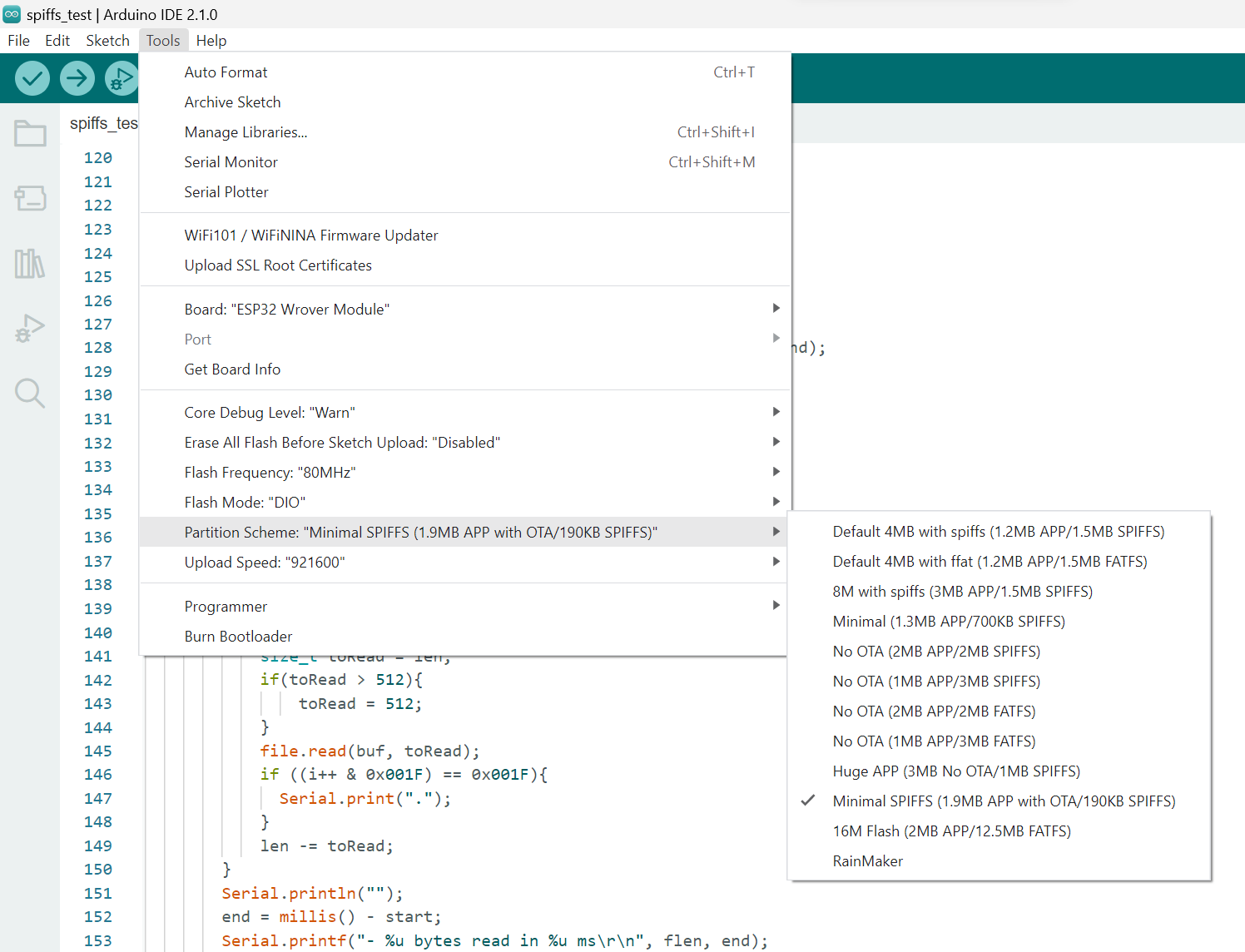This screenshot has height=952, width=1245.
Task: Click Burn Bootloader
Action: point(464,637)
